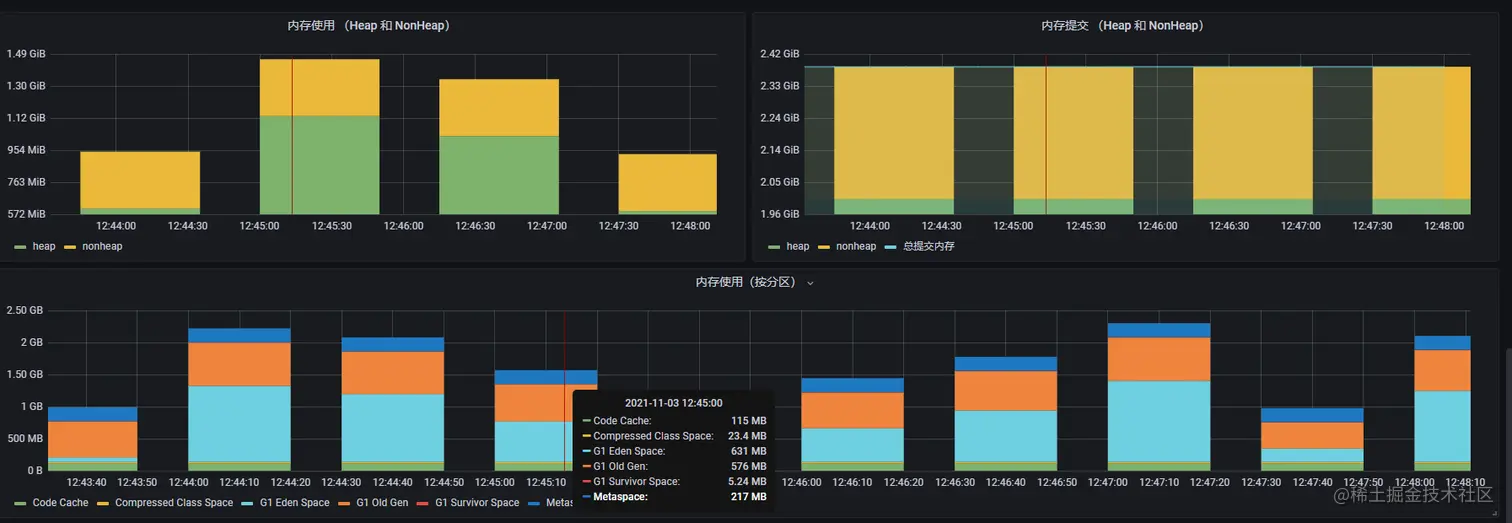Toggle nonheap series in 内存提交 legend
Viewport: 1512px width, 523px height.
click(x=856, y=246)
